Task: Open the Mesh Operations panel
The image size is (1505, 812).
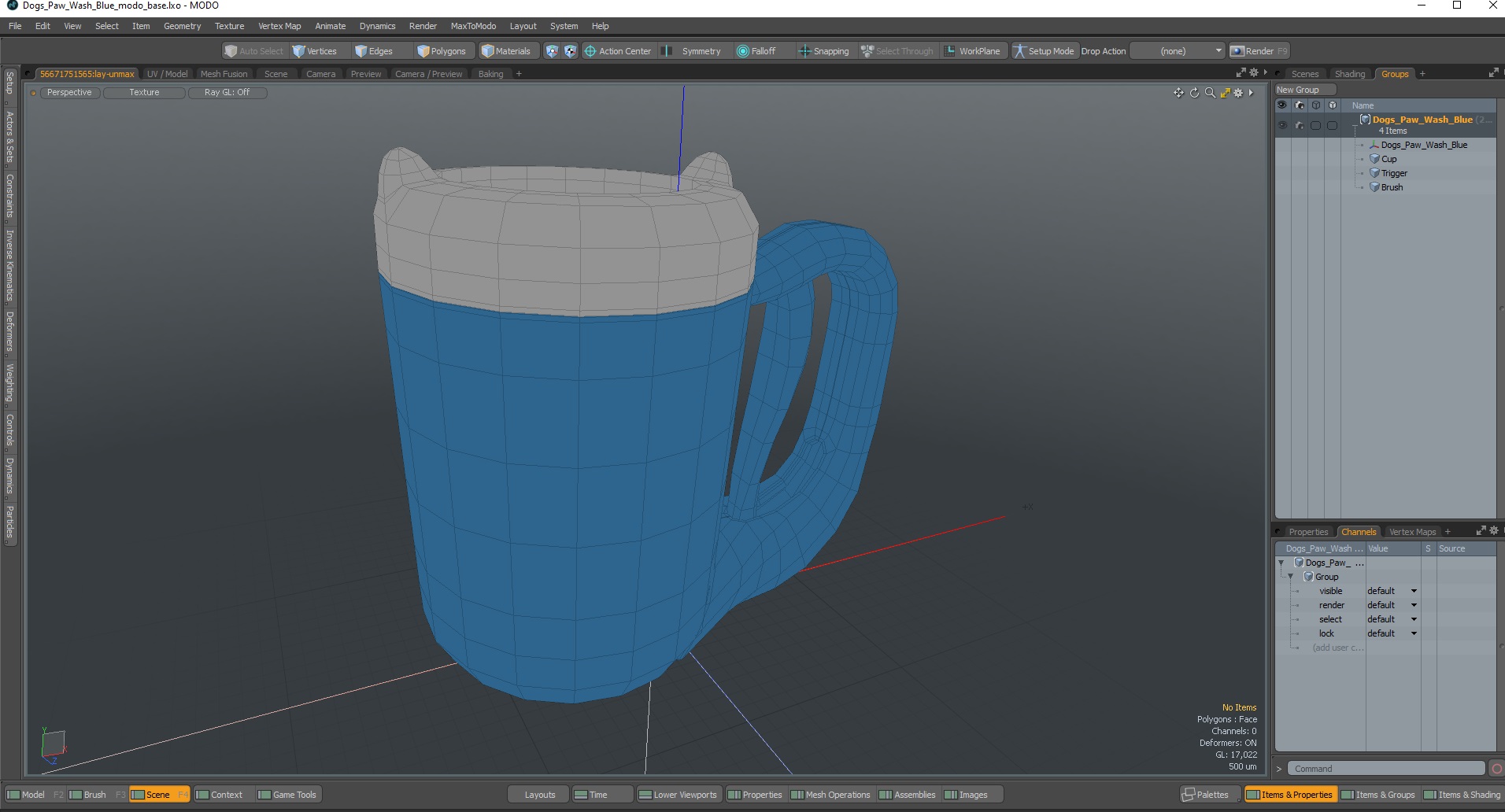Action: (831, 795)
